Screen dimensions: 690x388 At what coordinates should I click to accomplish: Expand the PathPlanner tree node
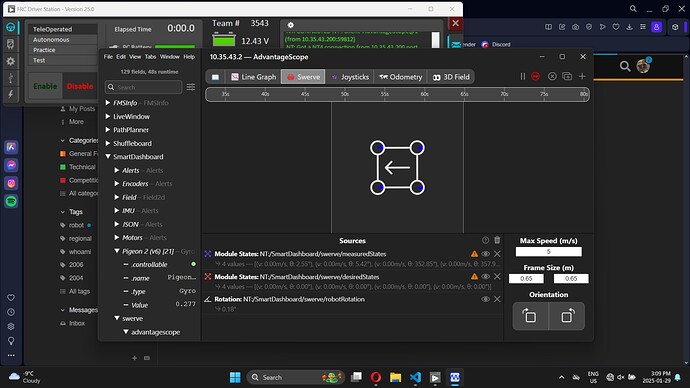point(107,130)
